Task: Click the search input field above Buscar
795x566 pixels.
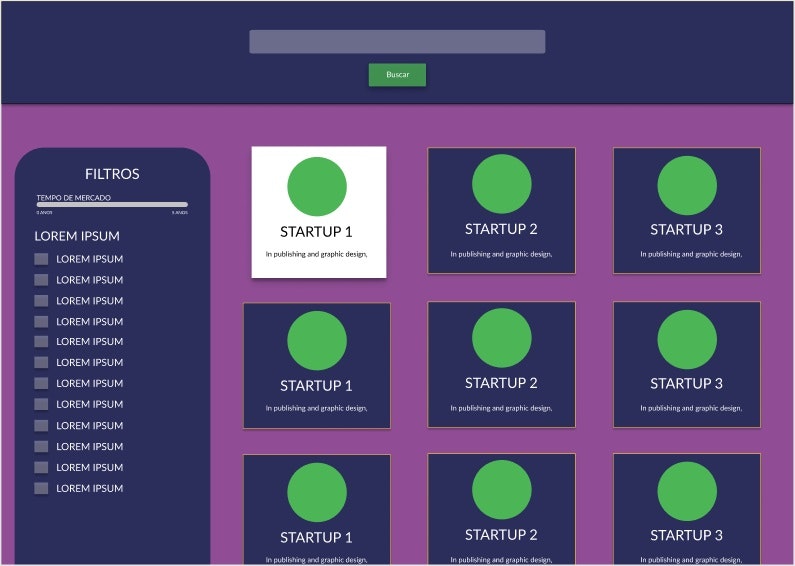Action: pos(397,42)
